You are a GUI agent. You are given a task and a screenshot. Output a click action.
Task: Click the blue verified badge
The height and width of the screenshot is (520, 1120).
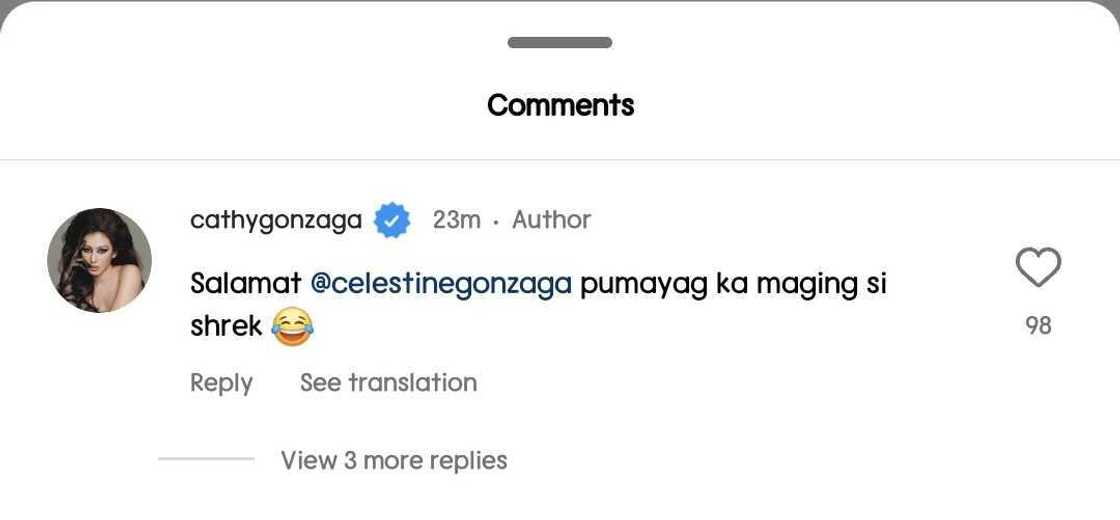[x=392, y=220]
